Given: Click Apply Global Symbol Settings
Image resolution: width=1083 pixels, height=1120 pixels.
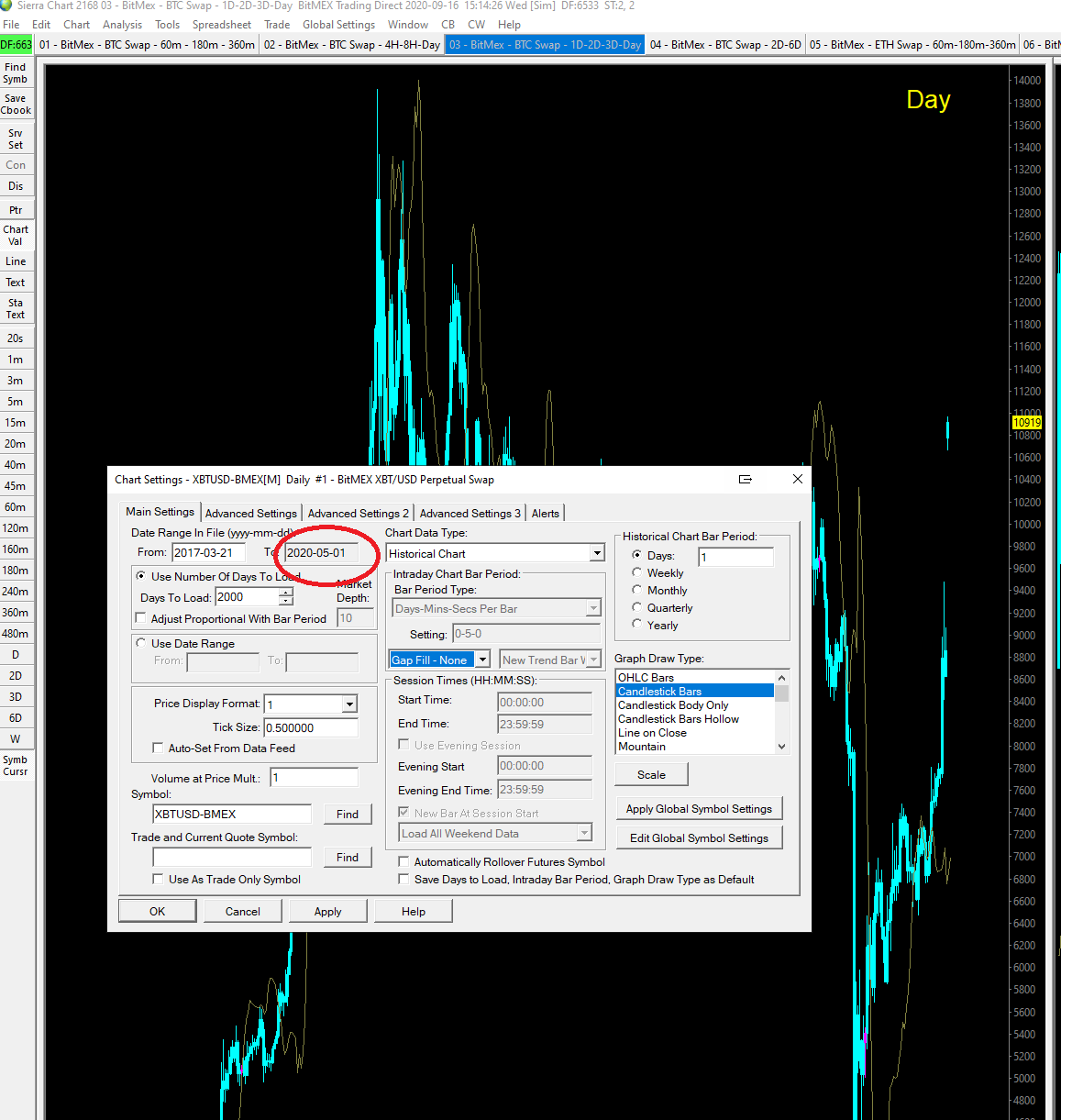Looking at the screenshot, I should [699, 808].
